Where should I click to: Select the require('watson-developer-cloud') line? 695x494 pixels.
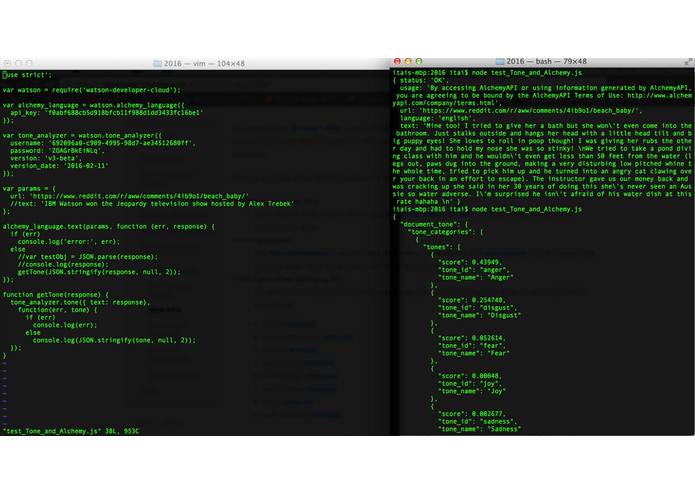[92, 90]
